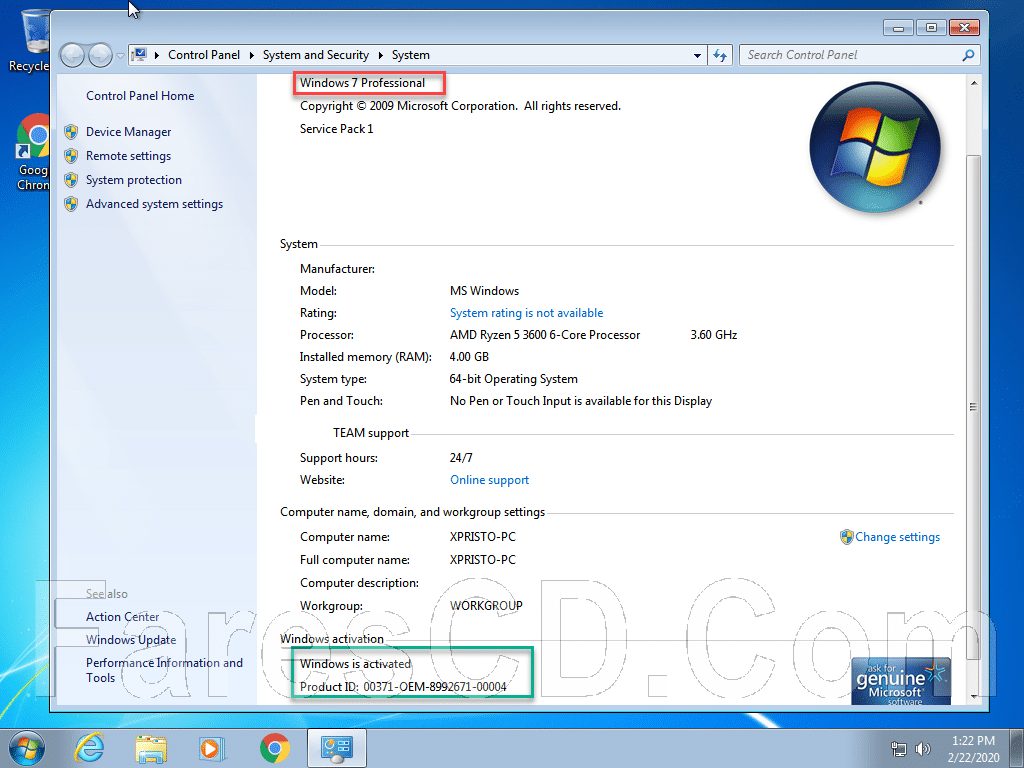1024x768 pixels.
Task: Select the MS Windows model value
Action: coord(484,291)
